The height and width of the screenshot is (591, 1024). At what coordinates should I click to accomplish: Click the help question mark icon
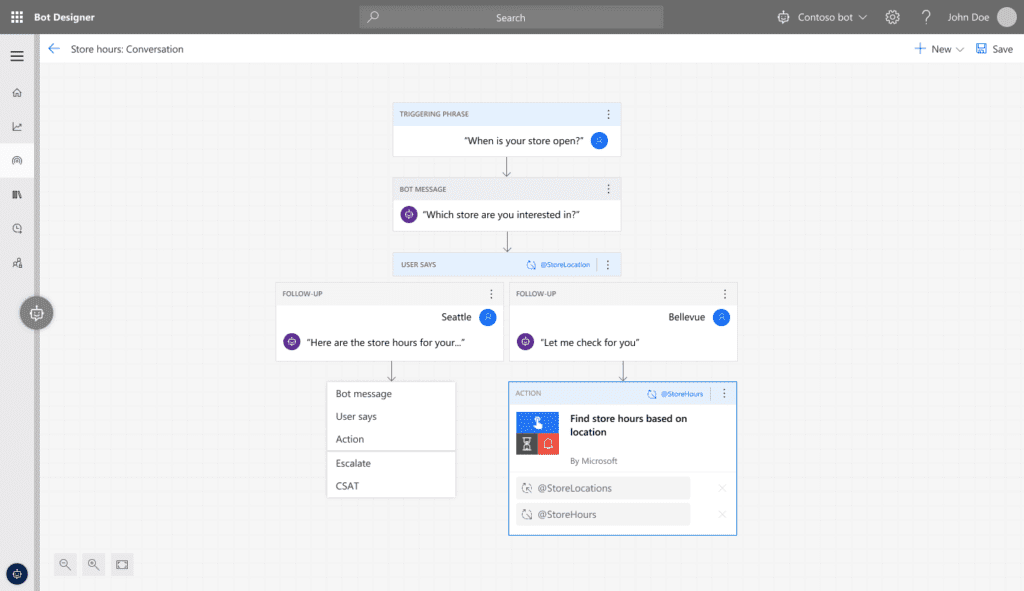pos(926,17)
